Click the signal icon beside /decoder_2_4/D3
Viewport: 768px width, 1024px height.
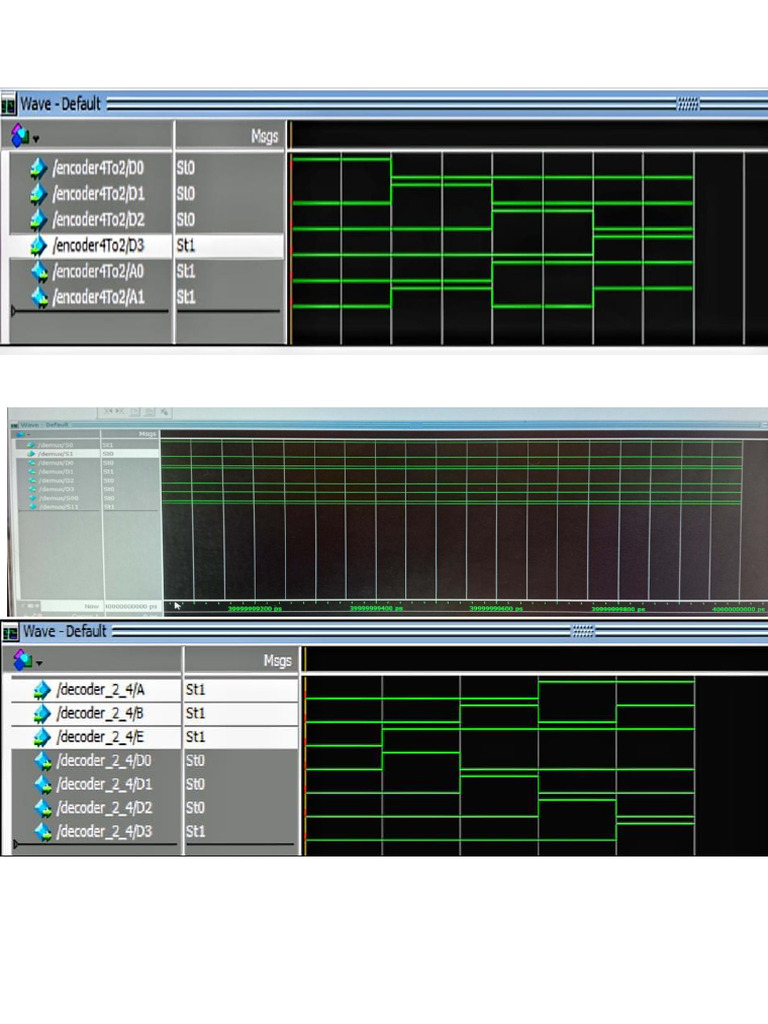(x=43, y=832)
